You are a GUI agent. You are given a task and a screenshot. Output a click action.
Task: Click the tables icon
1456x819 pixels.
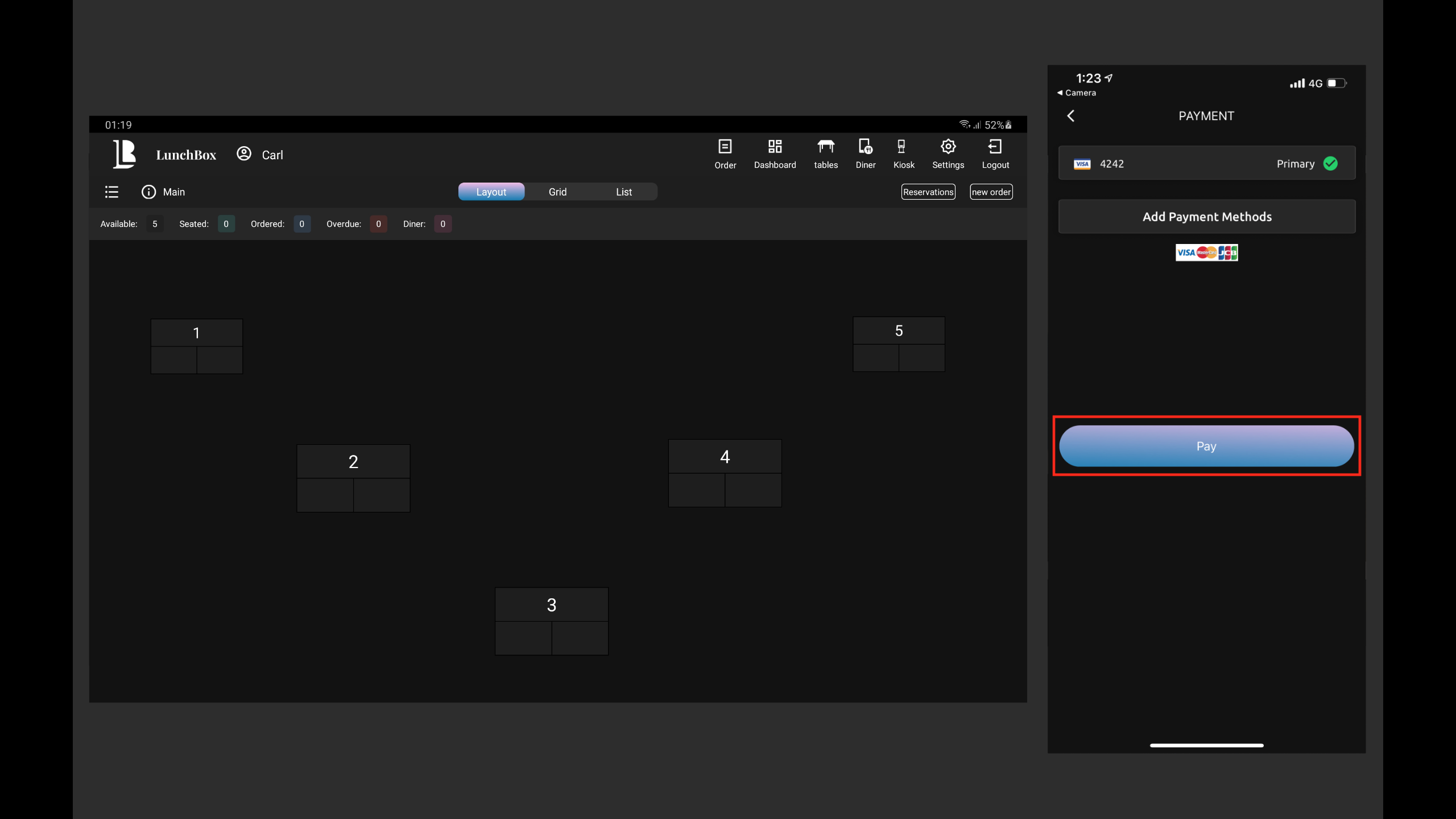[x=825, y=147]
